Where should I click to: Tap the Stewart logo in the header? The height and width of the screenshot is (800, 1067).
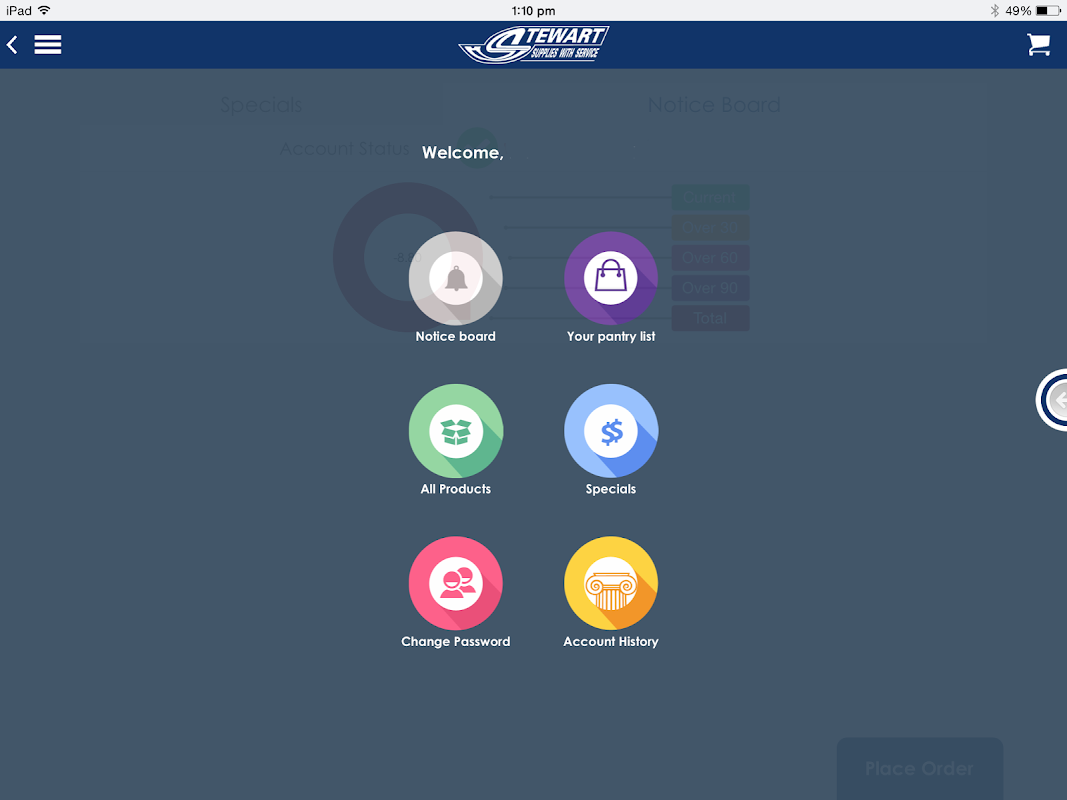coord(534,45)
